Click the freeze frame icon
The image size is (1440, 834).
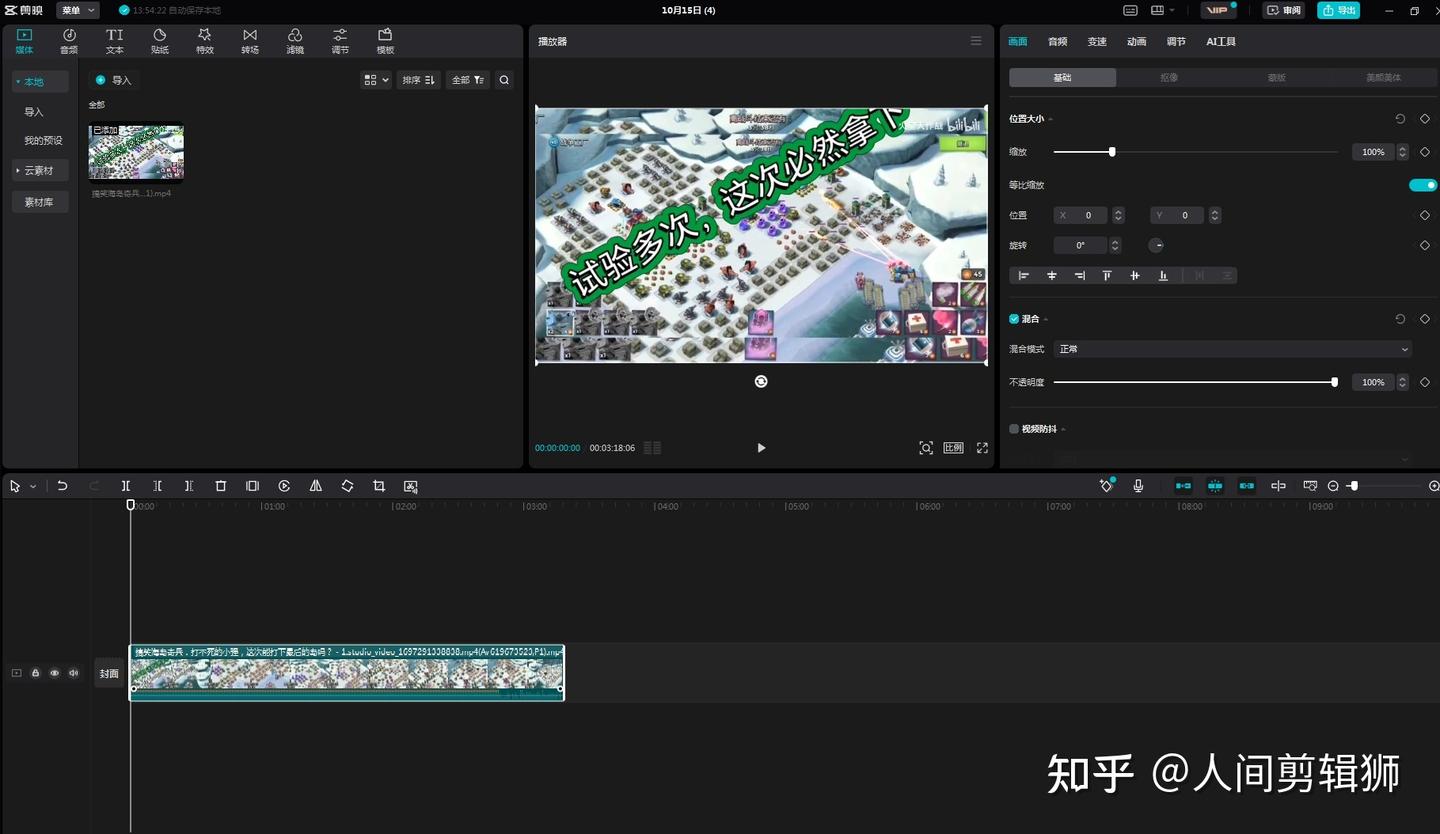point(252,486)
